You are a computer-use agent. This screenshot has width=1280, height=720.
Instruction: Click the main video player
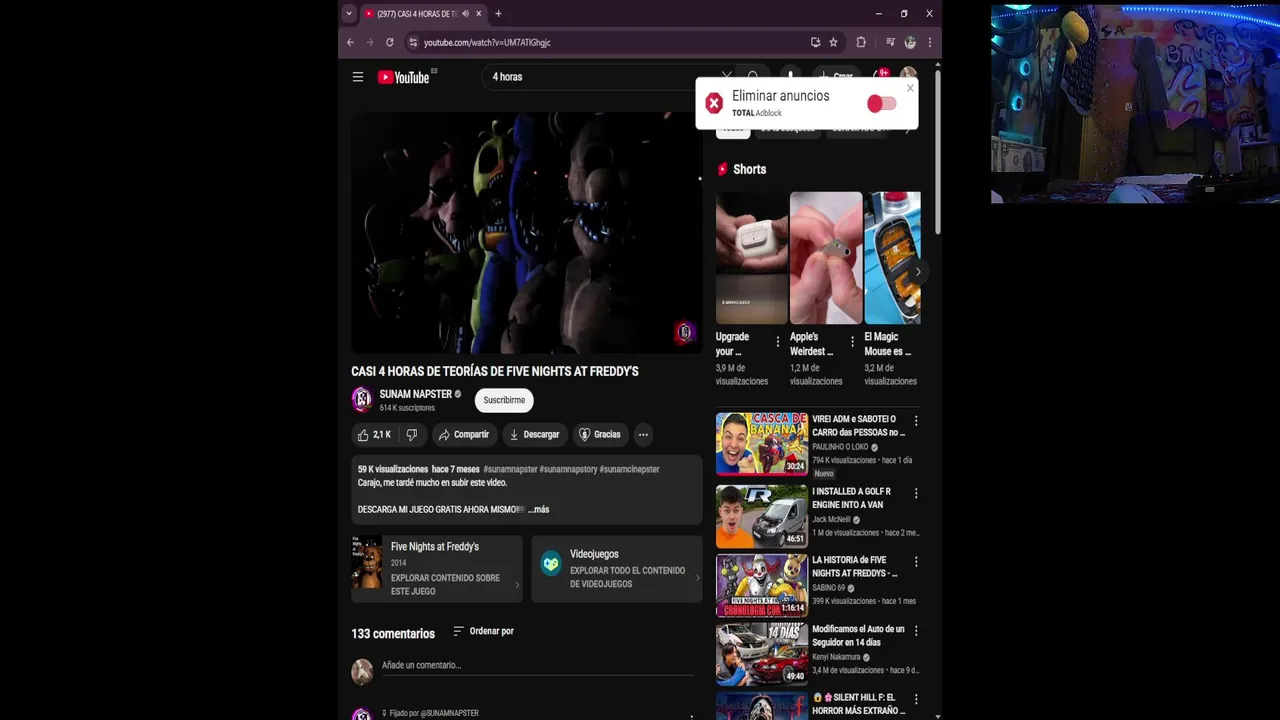point(526,232)
